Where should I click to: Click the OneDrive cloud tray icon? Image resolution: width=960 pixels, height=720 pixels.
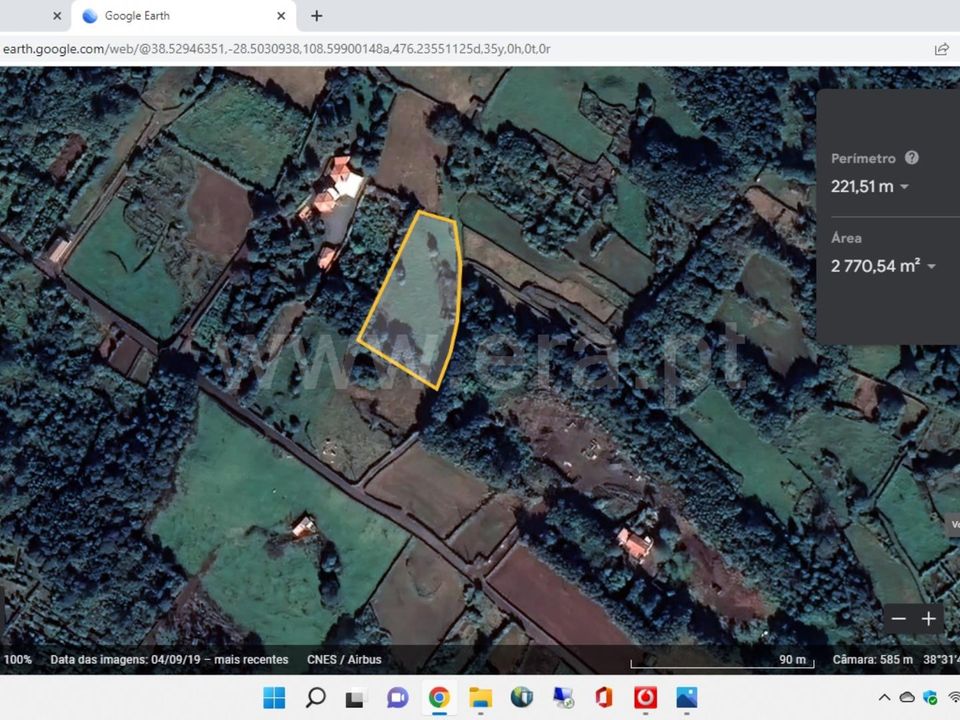(x=907, y=697)
